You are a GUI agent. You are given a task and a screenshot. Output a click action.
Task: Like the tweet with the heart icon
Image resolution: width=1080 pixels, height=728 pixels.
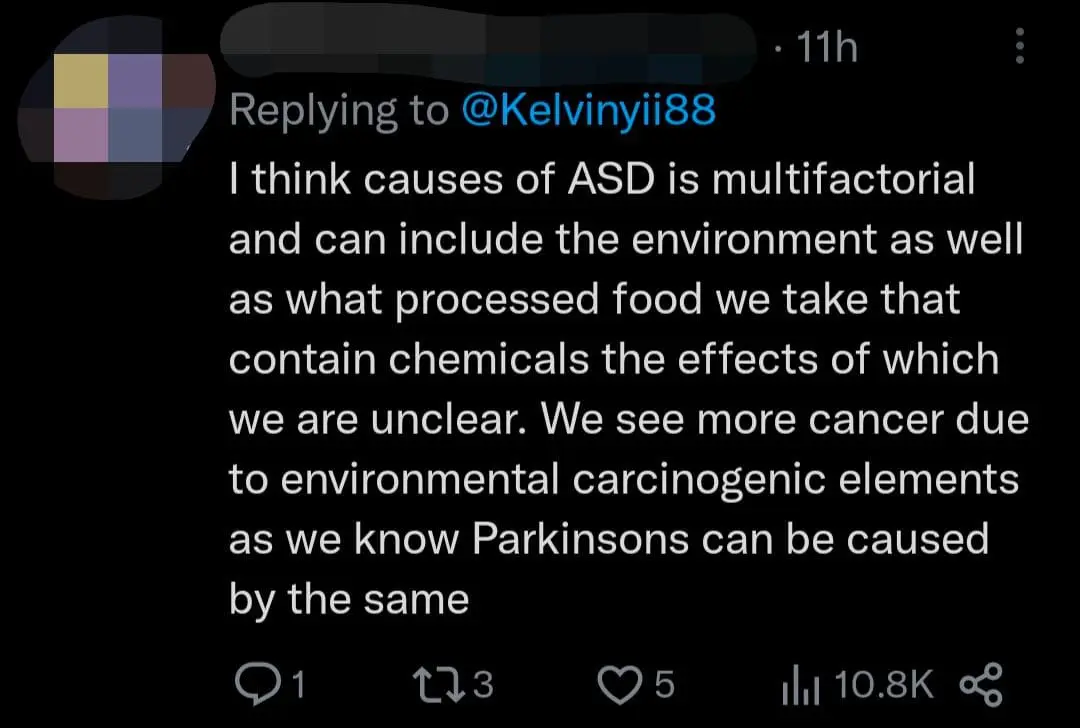click(618, 685)
